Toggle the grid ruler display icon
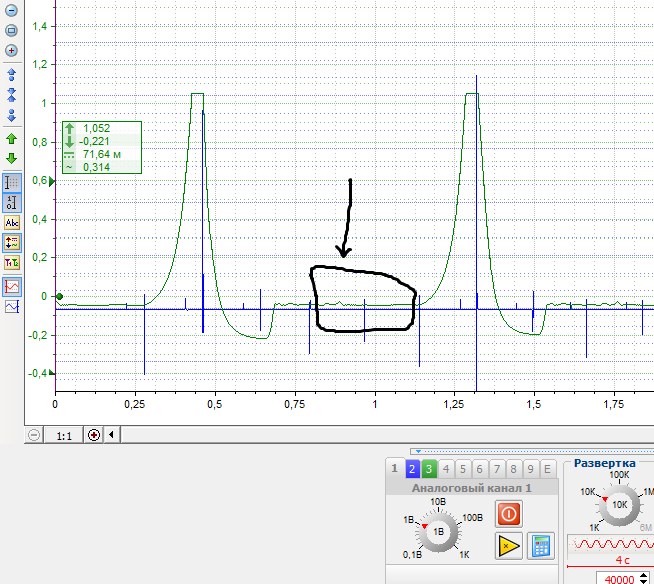This screenshot has height=584, width=654. click(12, 182)
